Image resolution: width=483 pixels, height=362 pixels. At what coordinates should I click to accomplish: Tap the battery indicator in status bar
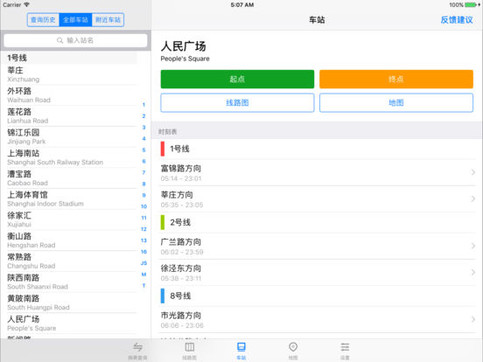click(471, 5)
